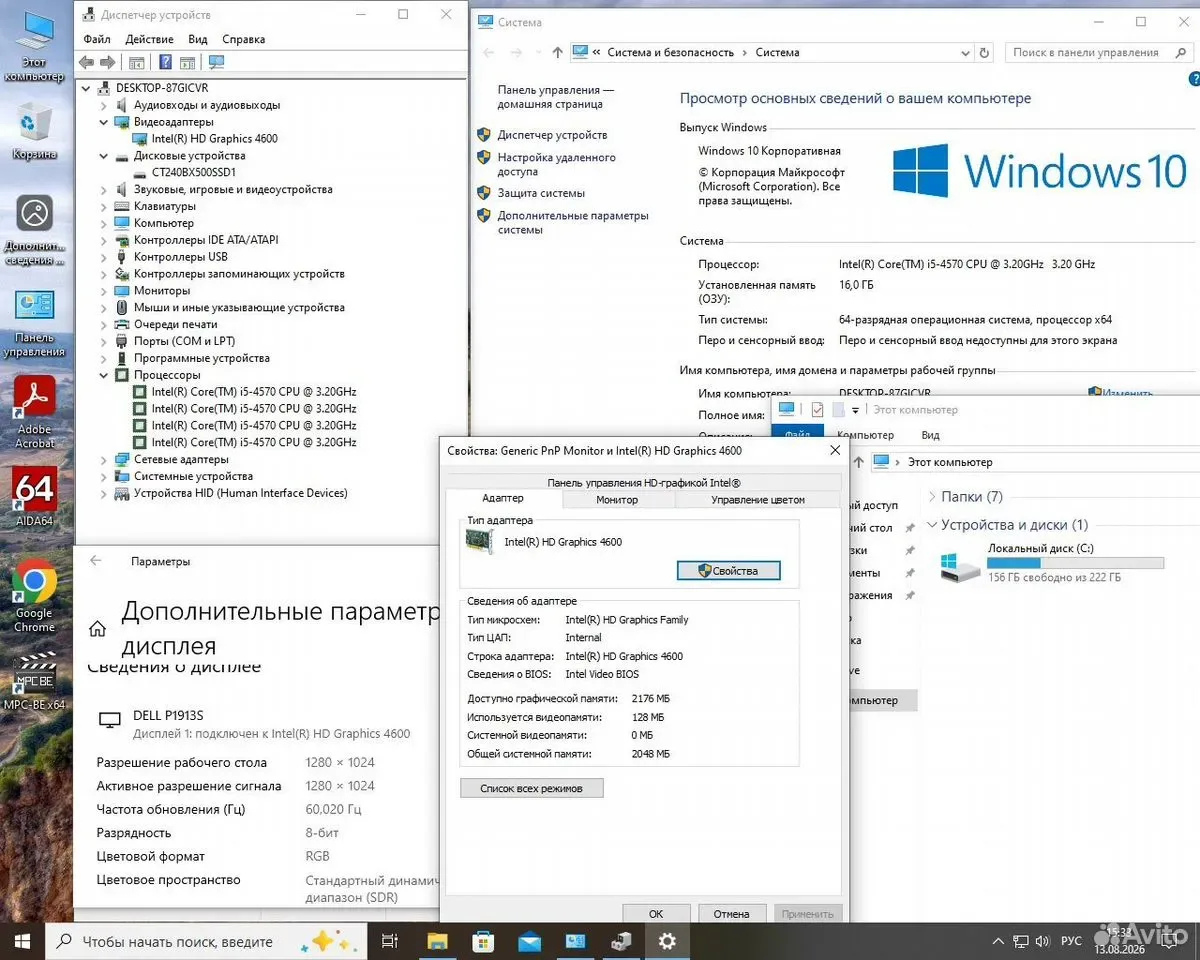
Task: Click the scan for hardware changes monitor icon
Action: (x=216, y=62)
